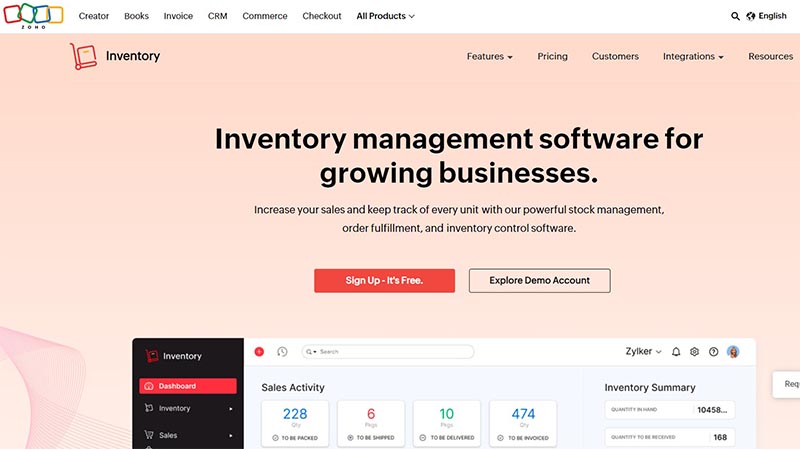Click the dashboard Search input field
This screenshot has width=800, height=450.
(x=388, y=352)
